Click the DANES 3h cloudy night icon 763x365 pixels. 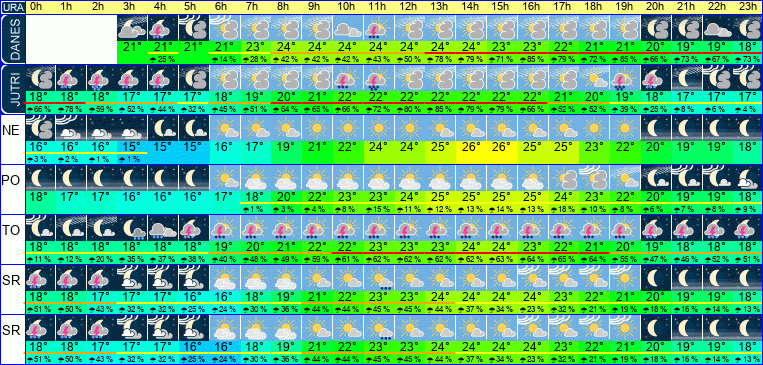(132, 28)
